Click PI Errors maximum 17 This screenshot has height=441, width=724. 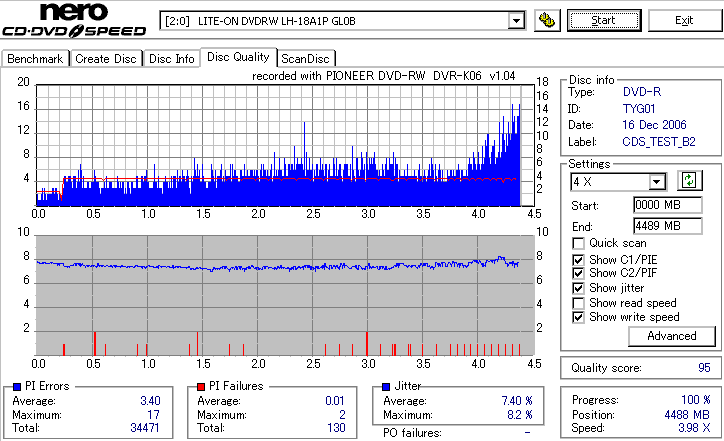coord(154,415)
